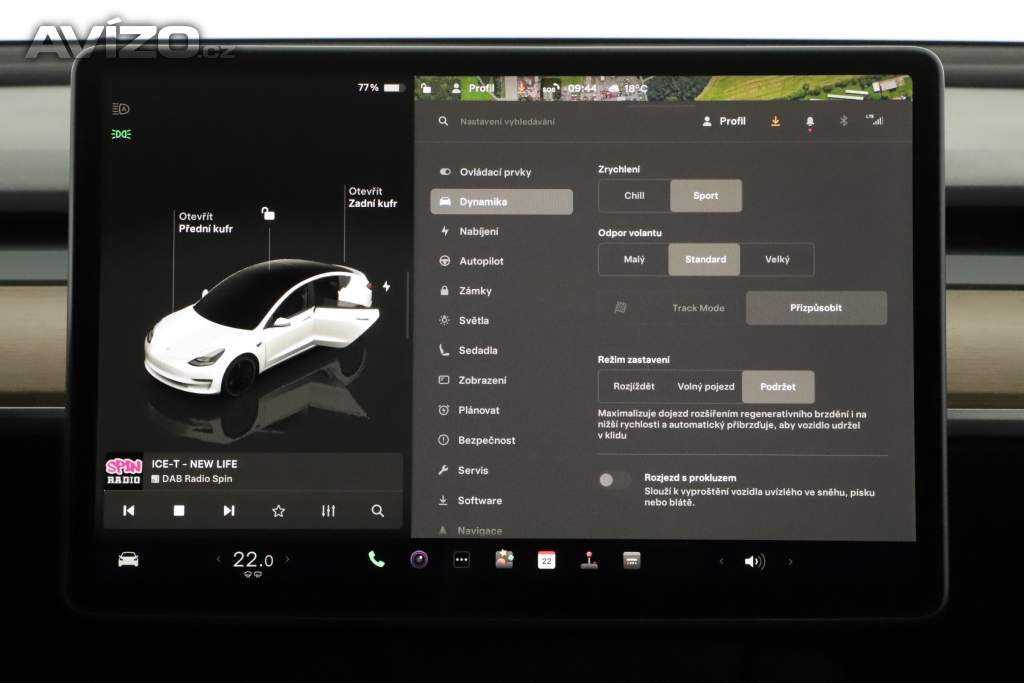
Task: Open the phone app in bottom dock
Action: tap(376, 560)
